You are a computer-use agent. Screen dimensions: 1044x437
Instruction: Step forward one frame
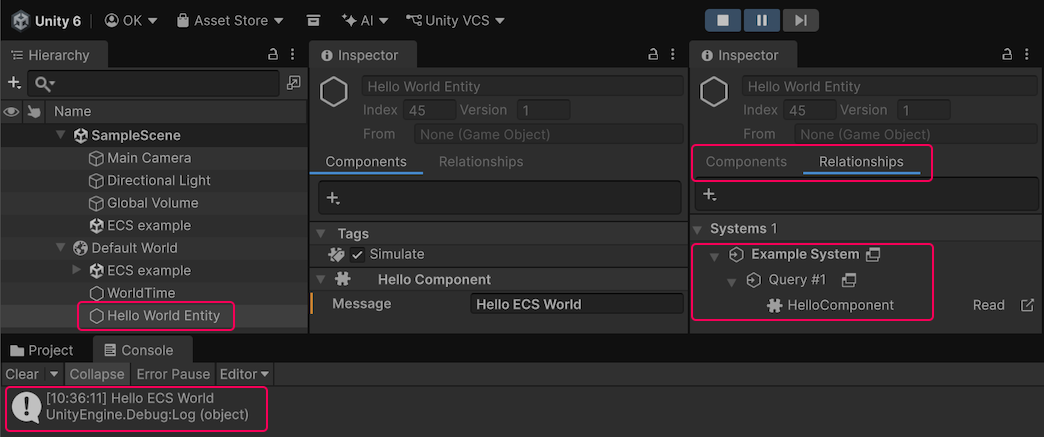[x=800, y=21]
